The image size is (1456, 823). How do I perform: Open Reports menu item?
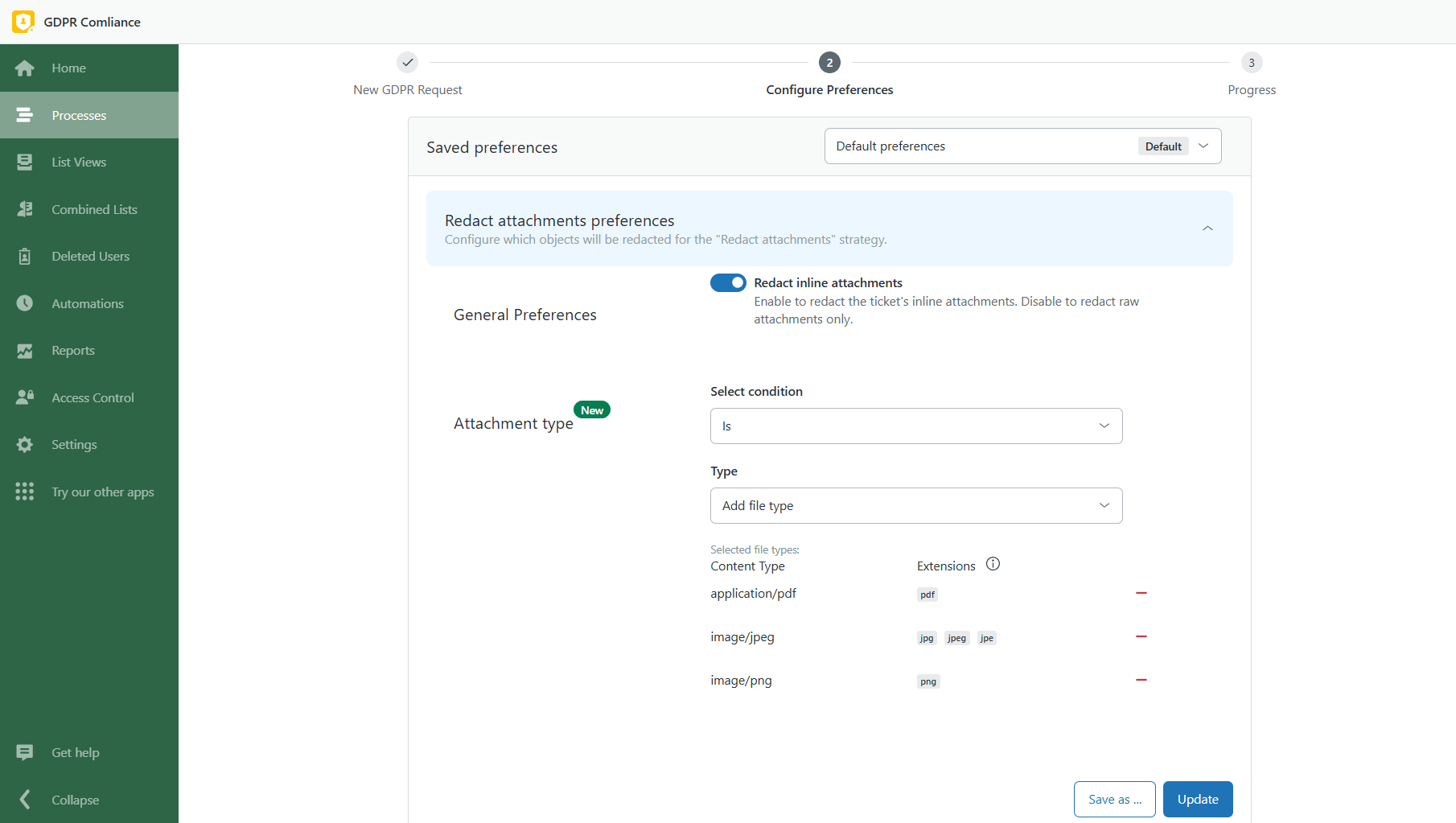coord(89,351)
